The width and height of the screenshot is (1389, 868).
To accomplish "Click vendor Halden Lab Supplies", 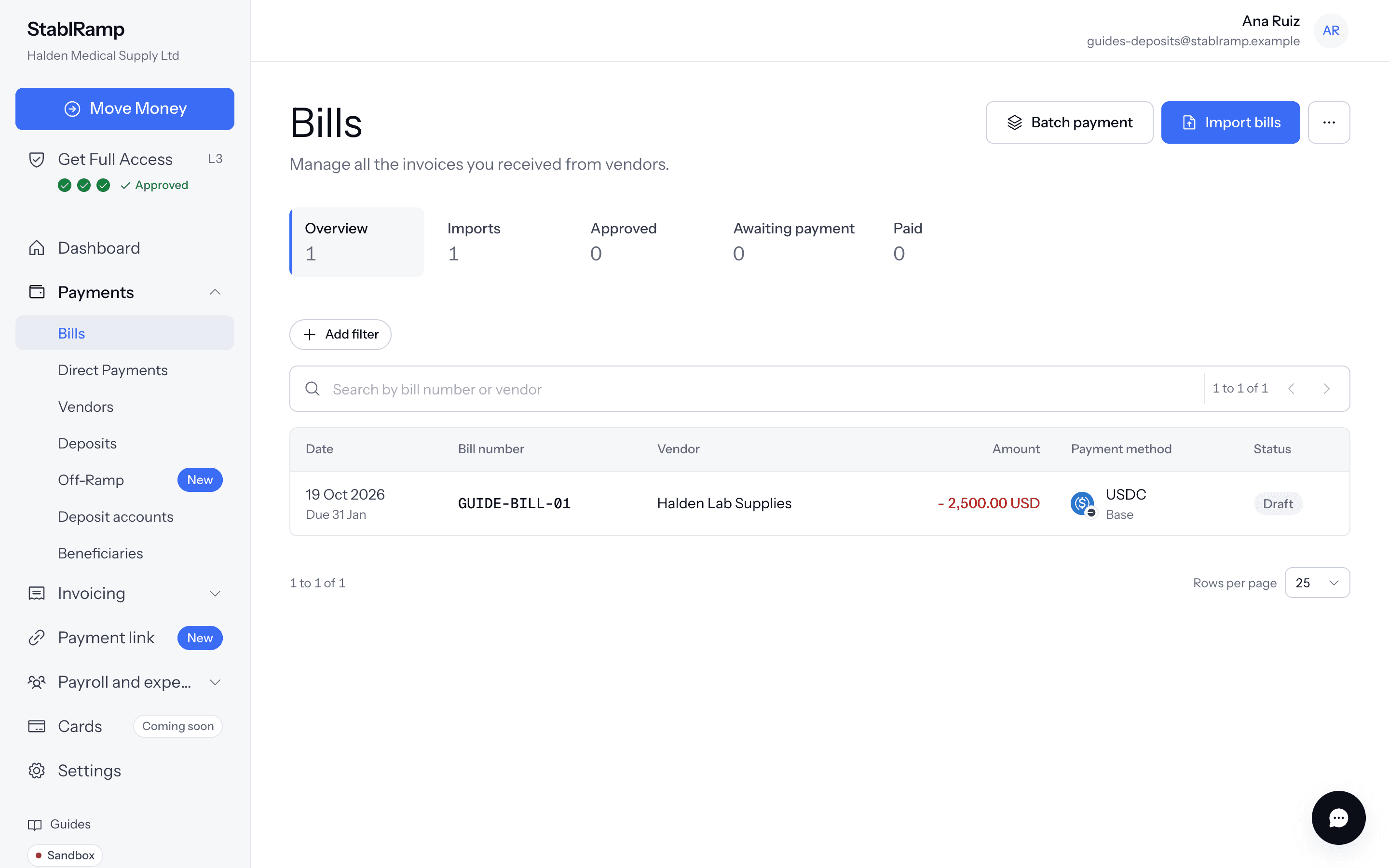I will 724,503.
